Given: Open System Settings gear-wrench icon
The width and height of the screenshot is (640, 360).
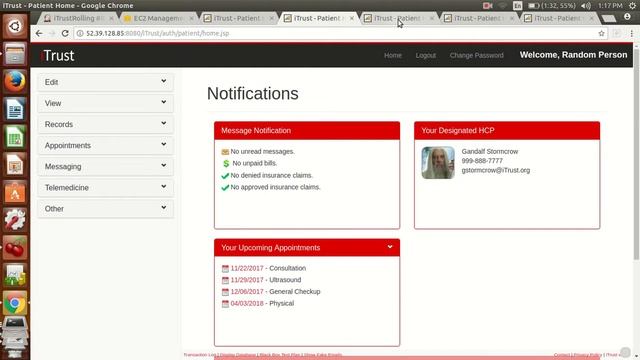Looking at the screenshot, I should pyautogui.click(x=15, y=220).
